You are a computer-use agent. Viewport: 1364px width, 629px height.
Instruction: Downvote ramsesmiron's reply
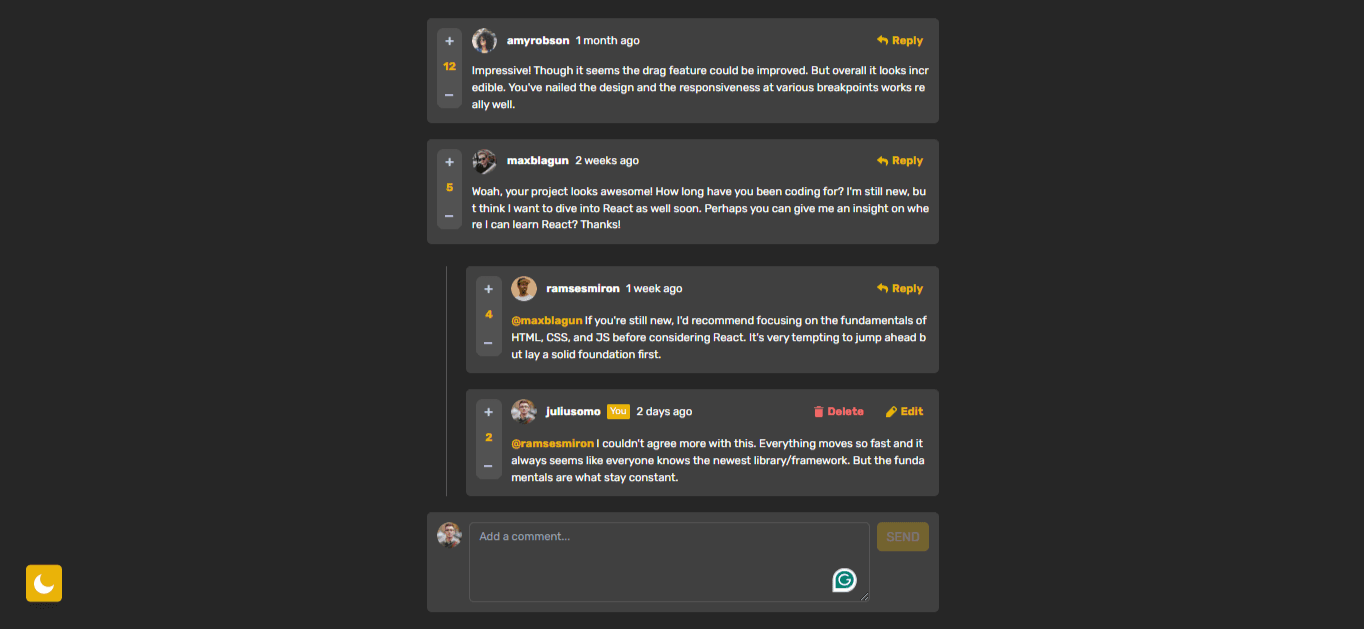488,343
